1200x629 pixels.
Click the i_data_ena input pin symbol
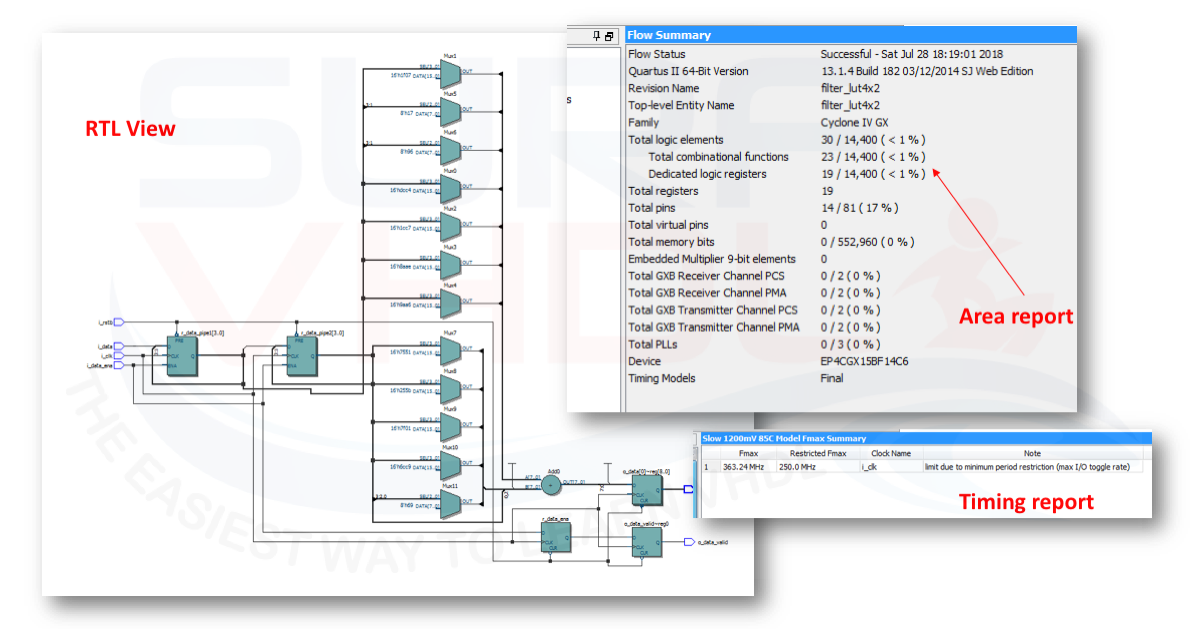click(118, 365)
